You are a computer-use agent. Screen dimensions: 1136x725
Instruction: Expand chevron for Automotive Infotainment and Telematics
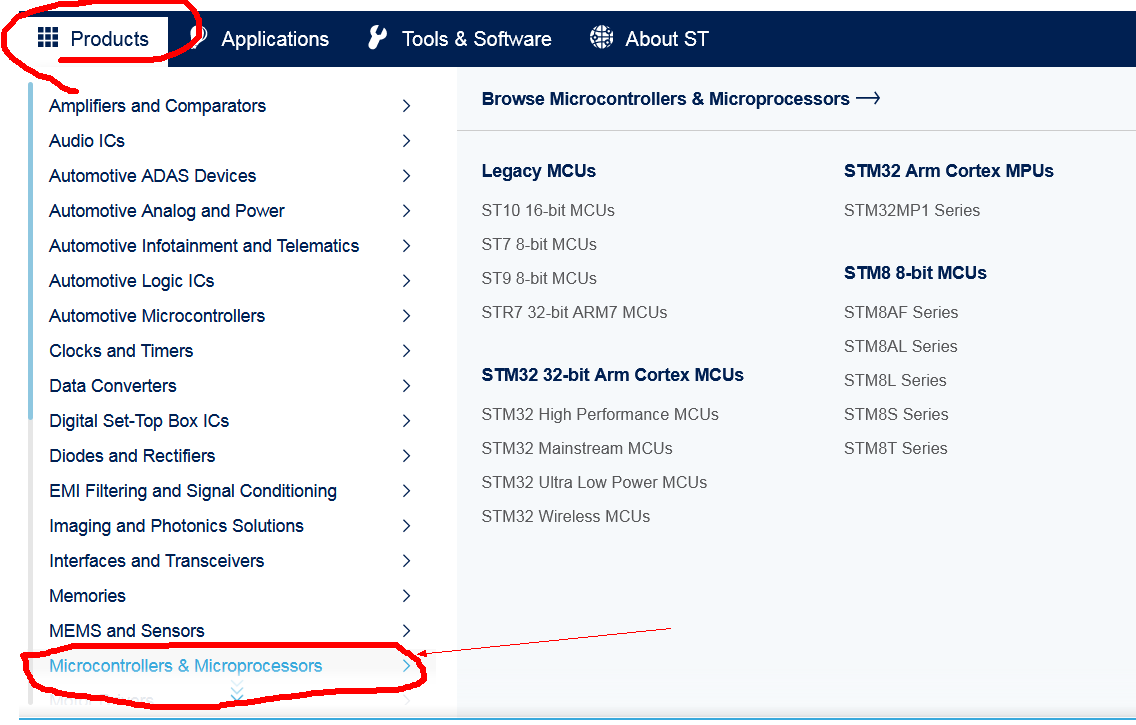406,246
